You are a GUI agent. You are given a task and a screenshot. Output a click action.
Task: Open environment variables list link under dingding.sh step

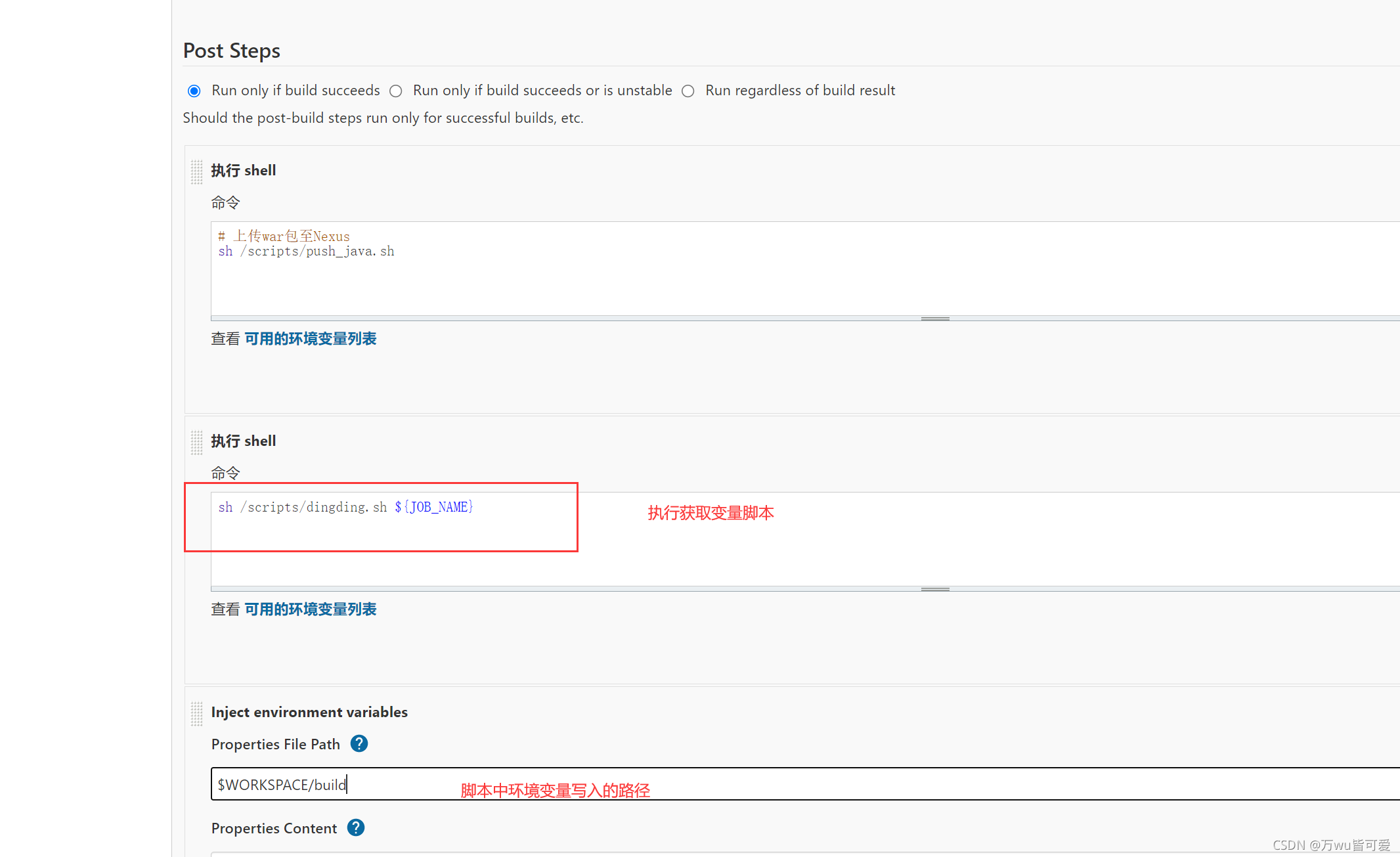click(311, 609)
